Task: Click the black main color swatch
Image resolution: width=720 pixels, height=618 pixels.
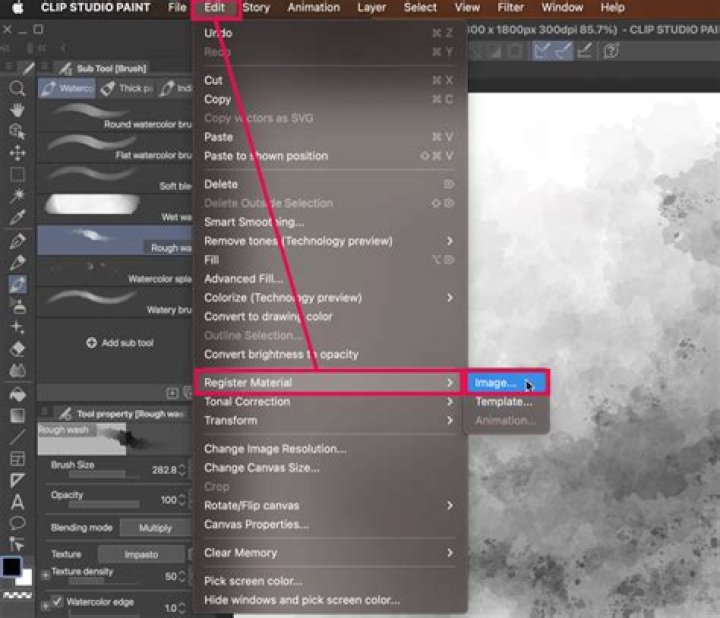Action: click(11, 566)
